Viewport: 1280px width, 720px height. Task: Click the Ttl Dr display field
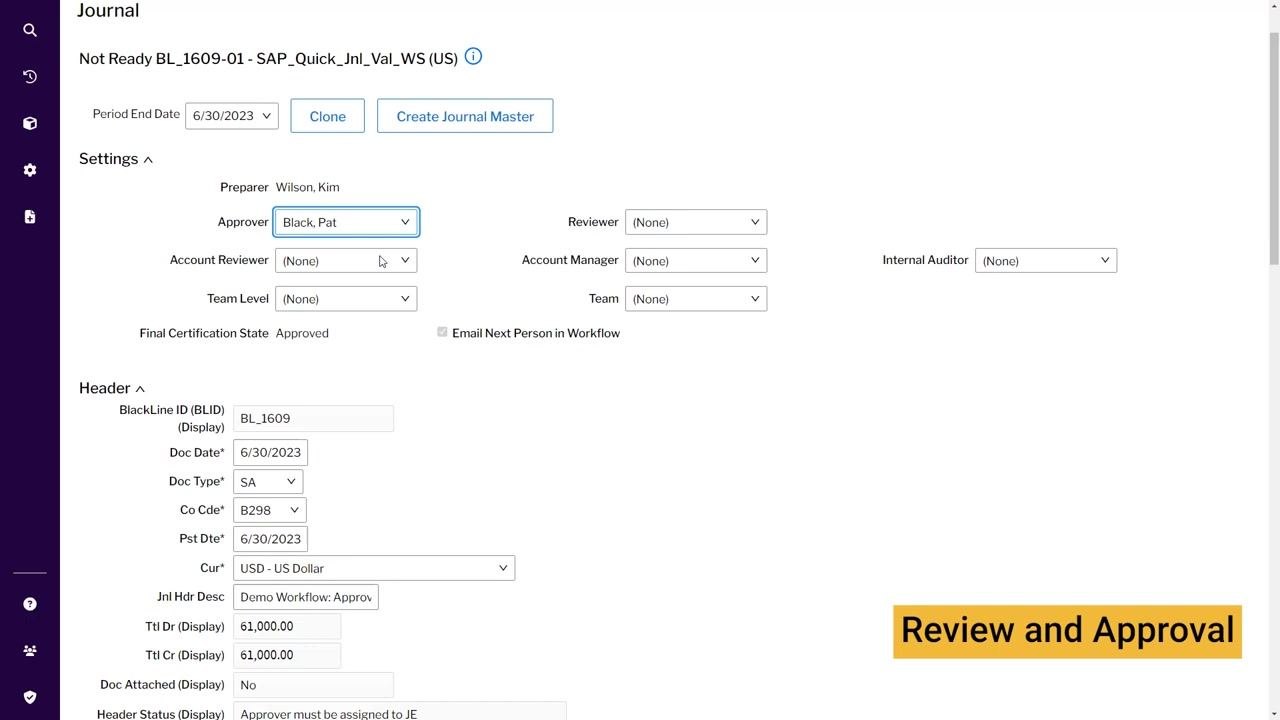(x=287, y=626)
